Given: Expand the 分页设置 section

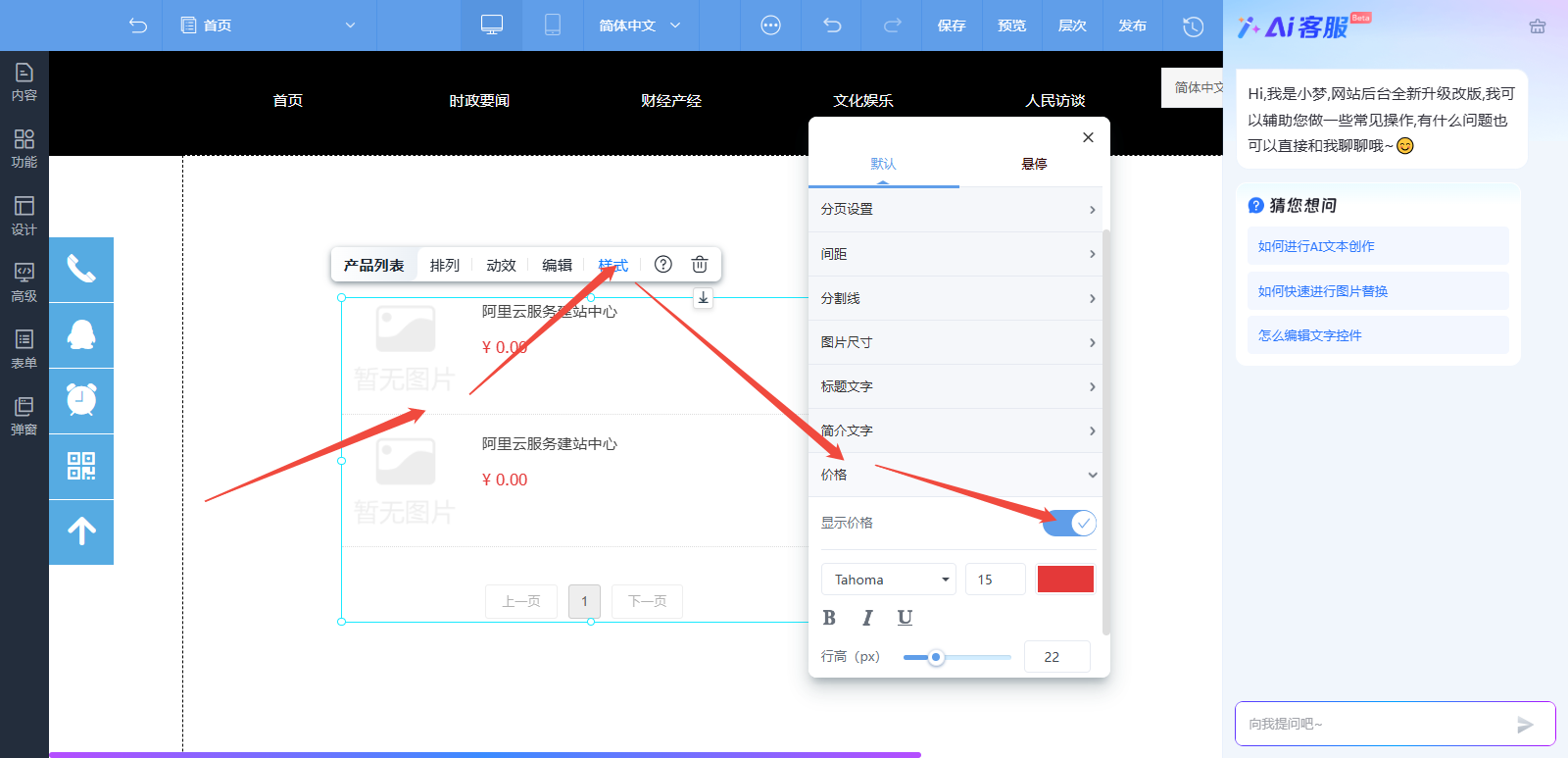Looking at the screenshot, I should [957, 209].
